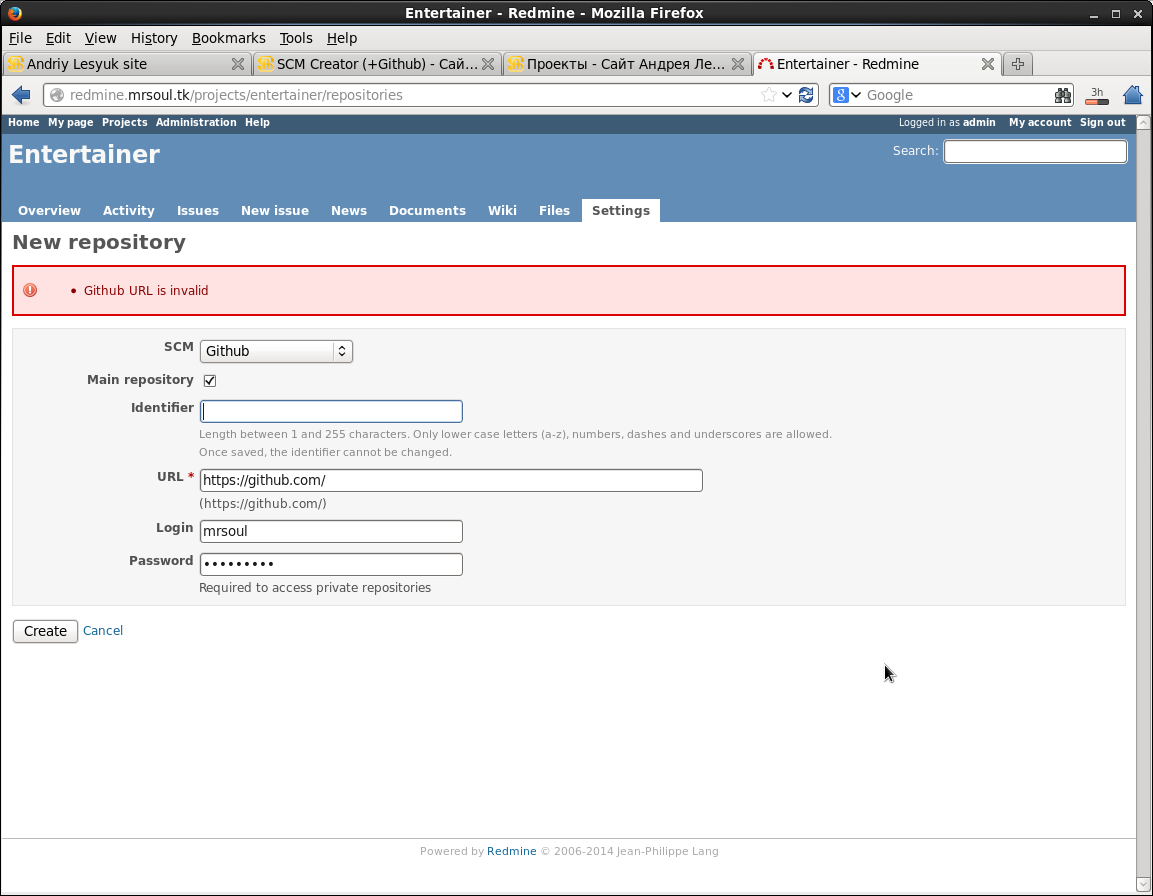Click into the URL input field
This screenshot has height=896, width=1153.
(x=451, y=480)
